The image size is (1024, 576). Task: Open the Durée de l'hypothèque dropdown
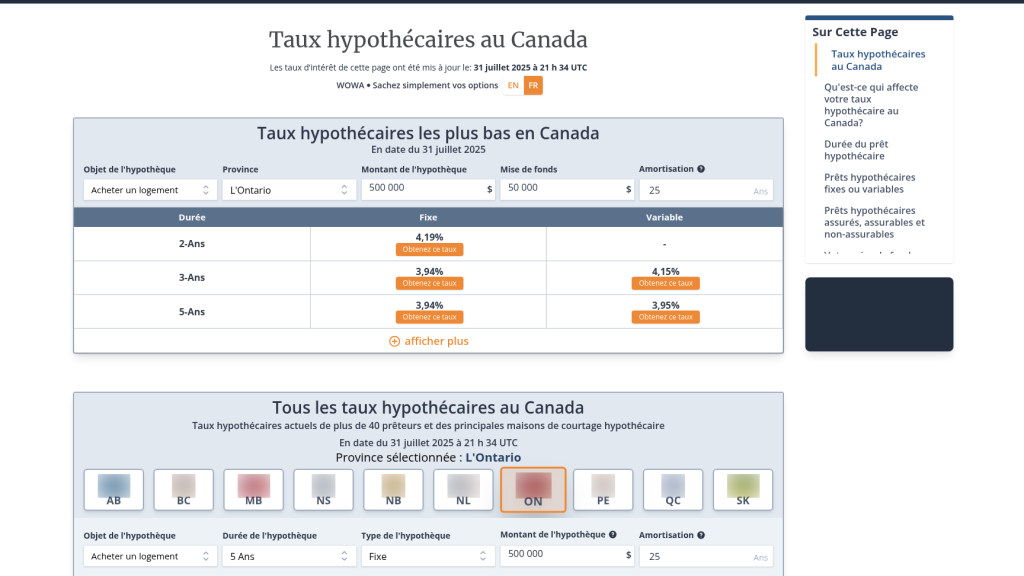click(289, 556)
